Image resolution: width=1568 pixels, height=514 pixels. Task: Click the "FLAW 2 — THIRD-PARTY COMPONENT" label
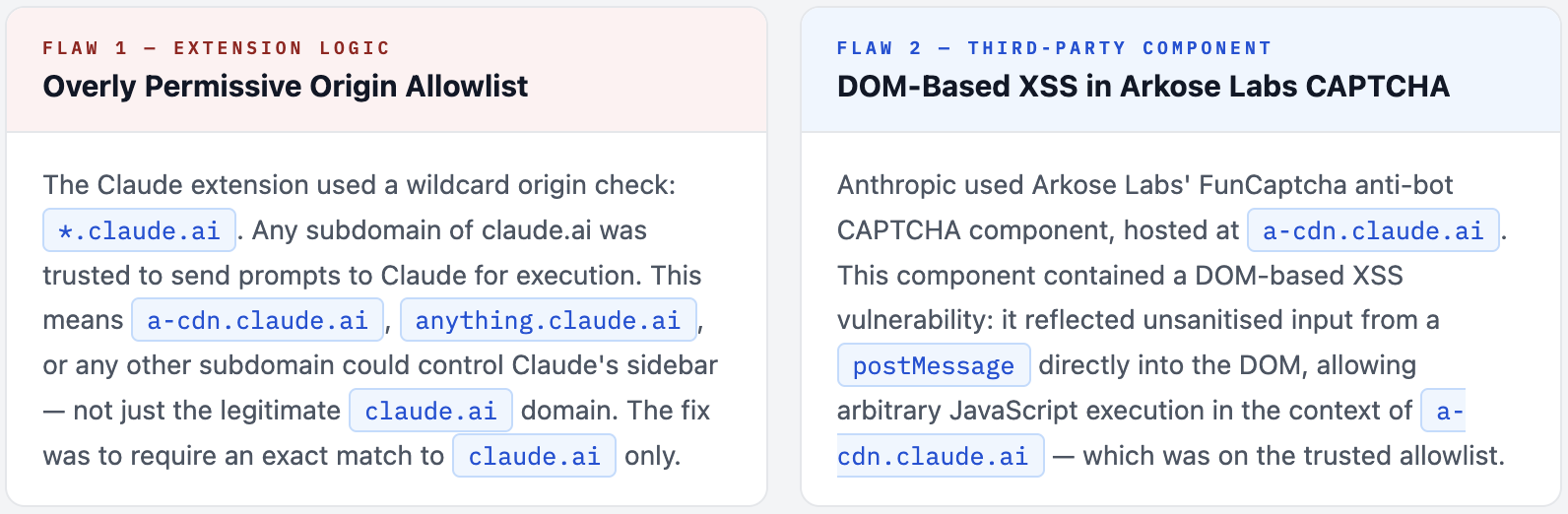coord(1054,48)
